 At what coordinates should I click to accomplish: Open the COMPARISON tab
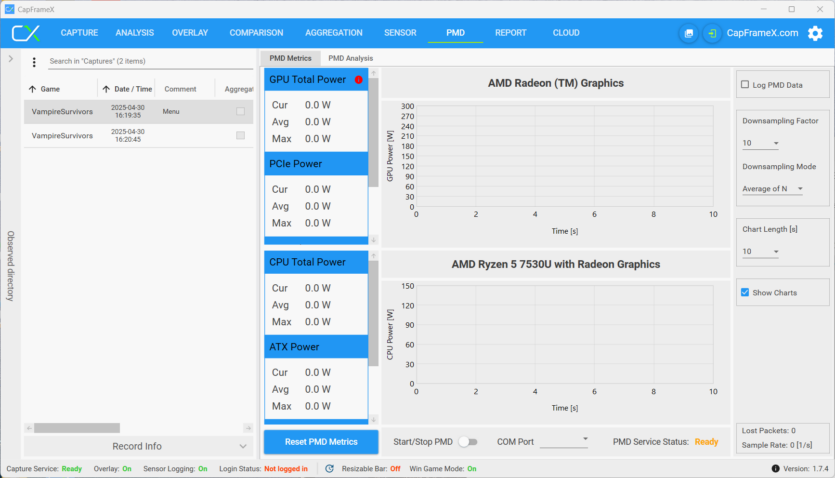click(256, 33)
